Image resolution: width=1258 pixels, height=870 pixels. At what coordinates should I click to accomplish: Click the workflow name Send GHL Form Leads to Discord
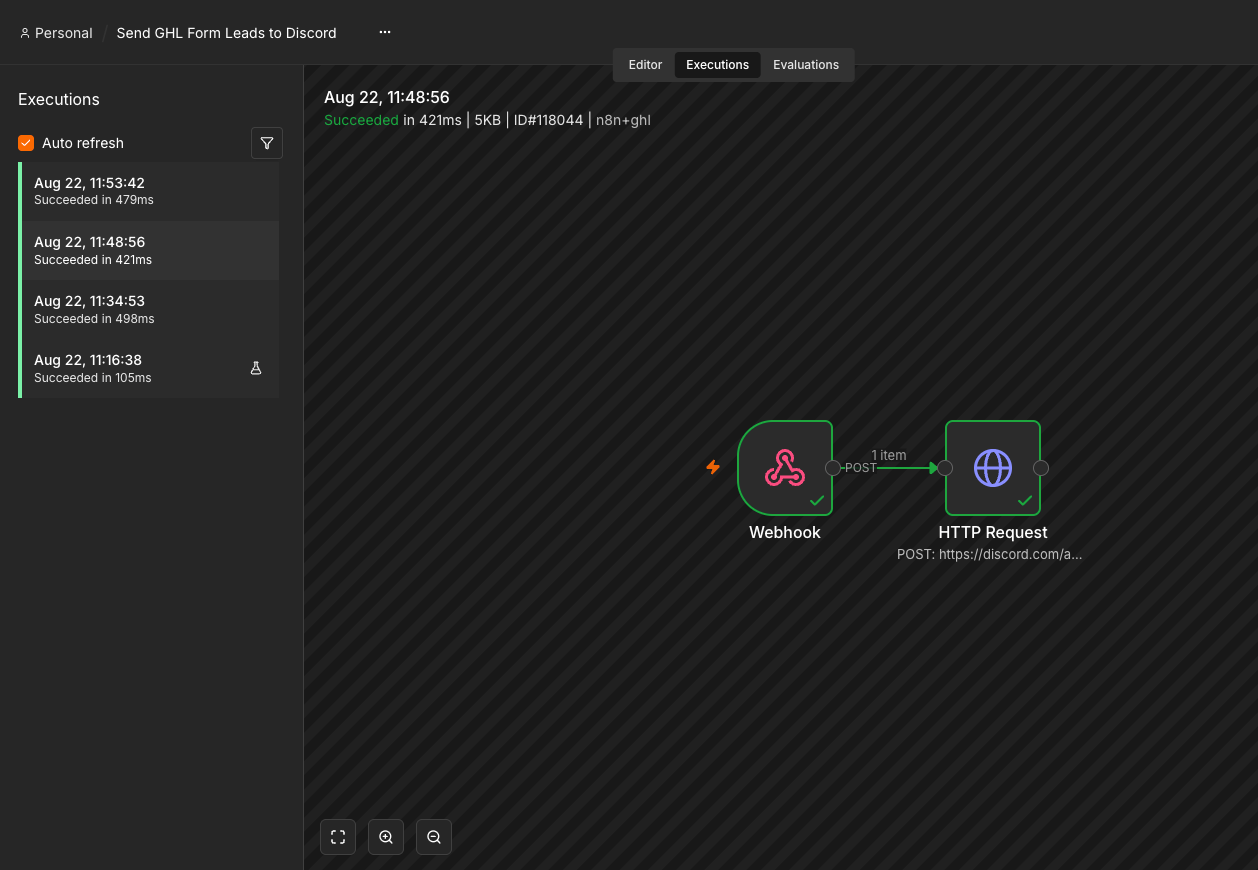(x=227, y=33)
